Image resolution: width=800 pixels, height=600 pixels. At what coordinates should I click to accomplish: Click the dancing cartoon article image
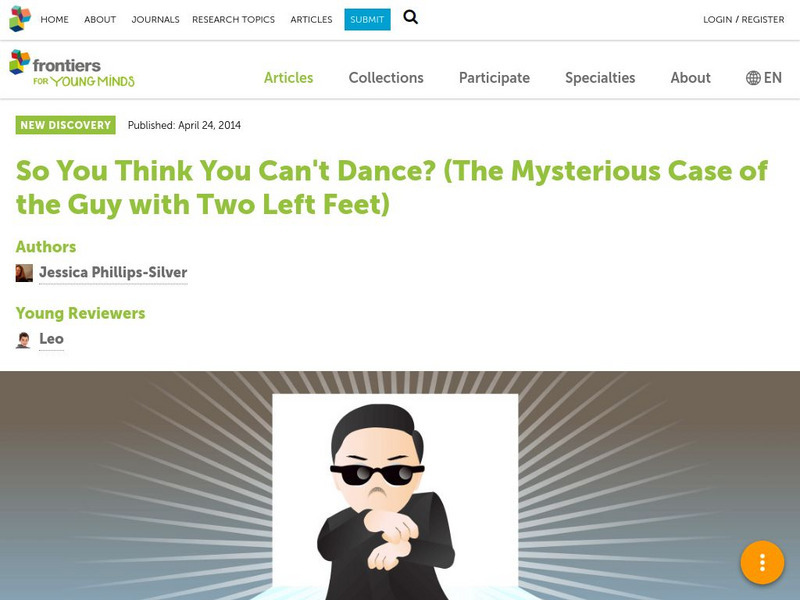tap(395, 496)
